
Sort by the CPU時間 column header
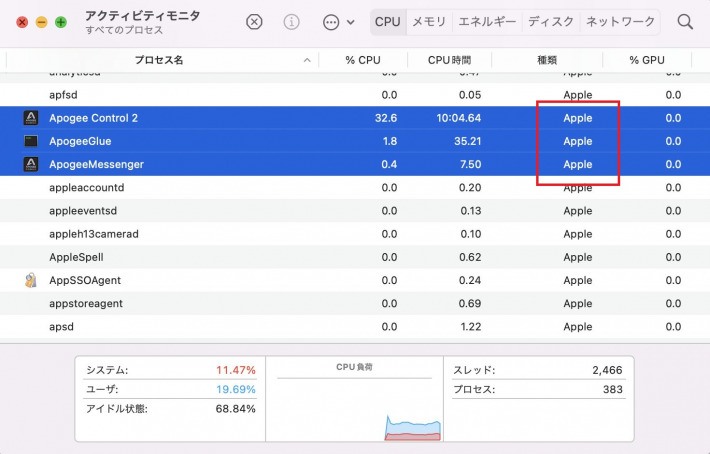coord(448,60)
